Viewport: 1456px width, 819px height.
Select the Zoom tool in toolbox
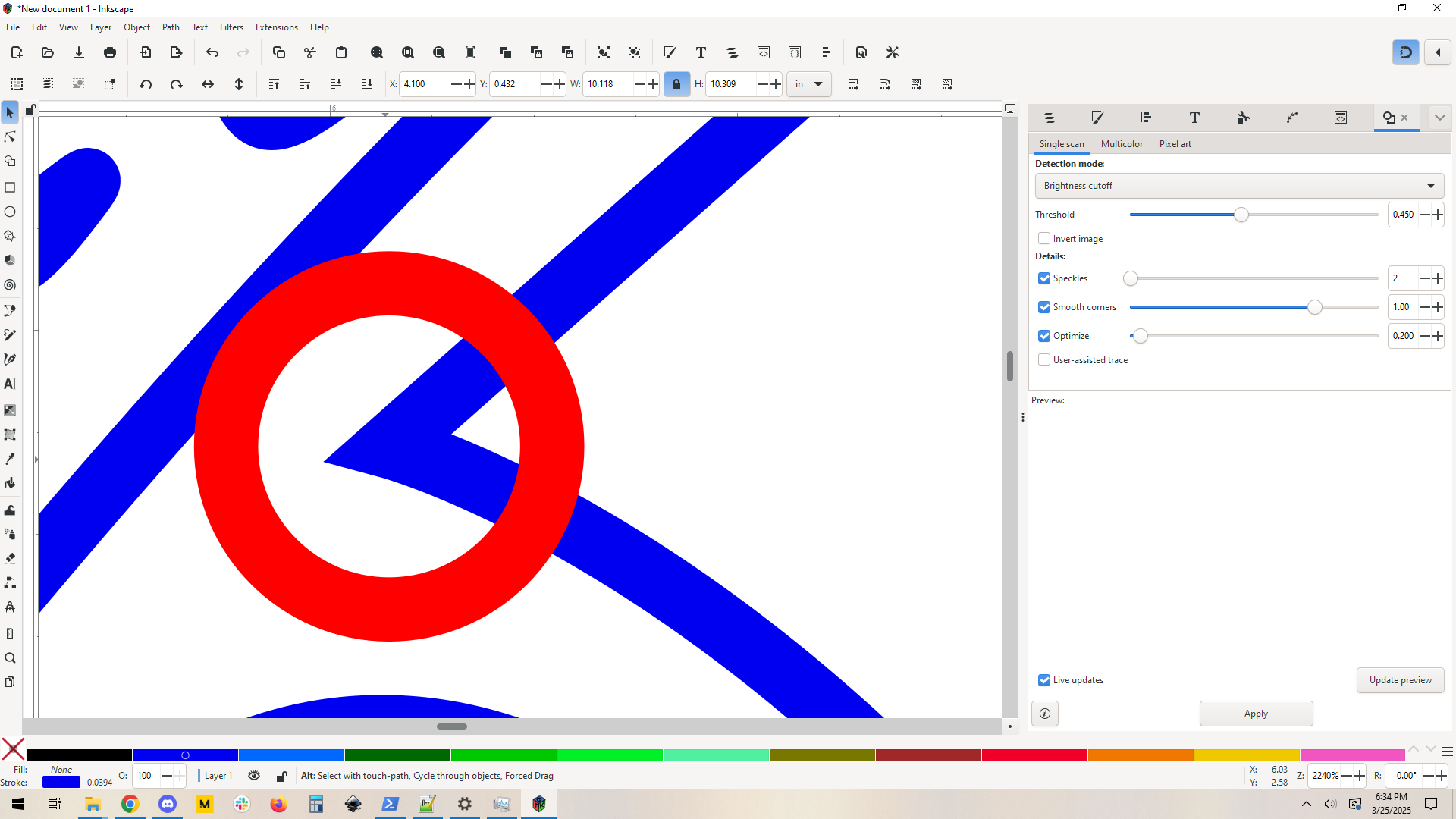coord(10,658)
